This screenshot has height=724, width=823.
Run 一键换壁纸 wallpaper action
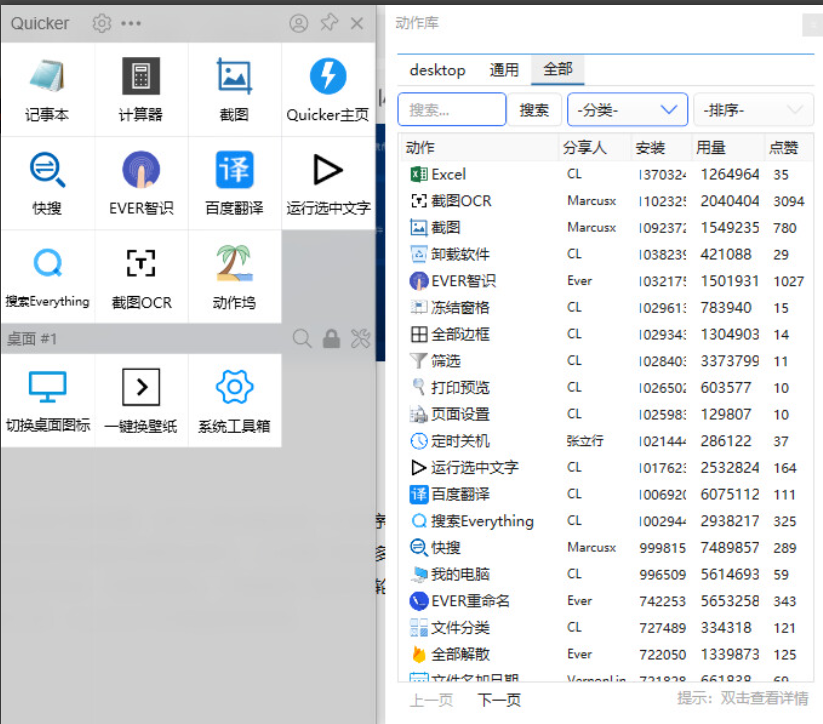(x=141, y=401)
